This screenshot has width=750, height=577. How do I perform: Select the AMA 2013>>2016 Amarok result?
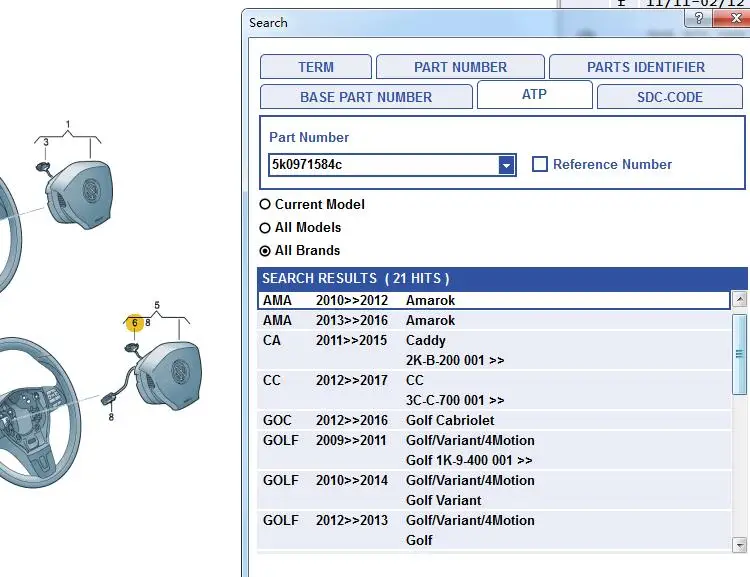[x=494, y=320]
